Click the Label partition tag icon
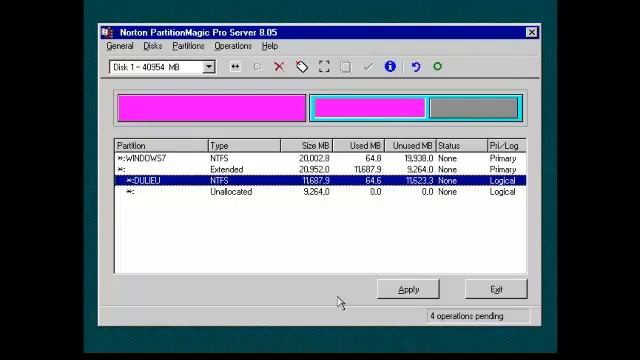Viewport: 640px width, 360px height. click(302, 67)
